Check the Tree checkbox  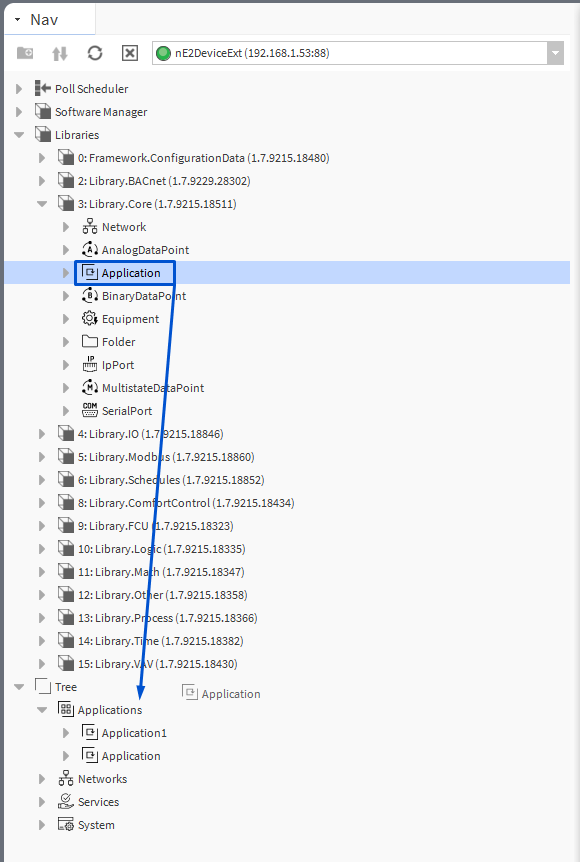click(40, 686)
